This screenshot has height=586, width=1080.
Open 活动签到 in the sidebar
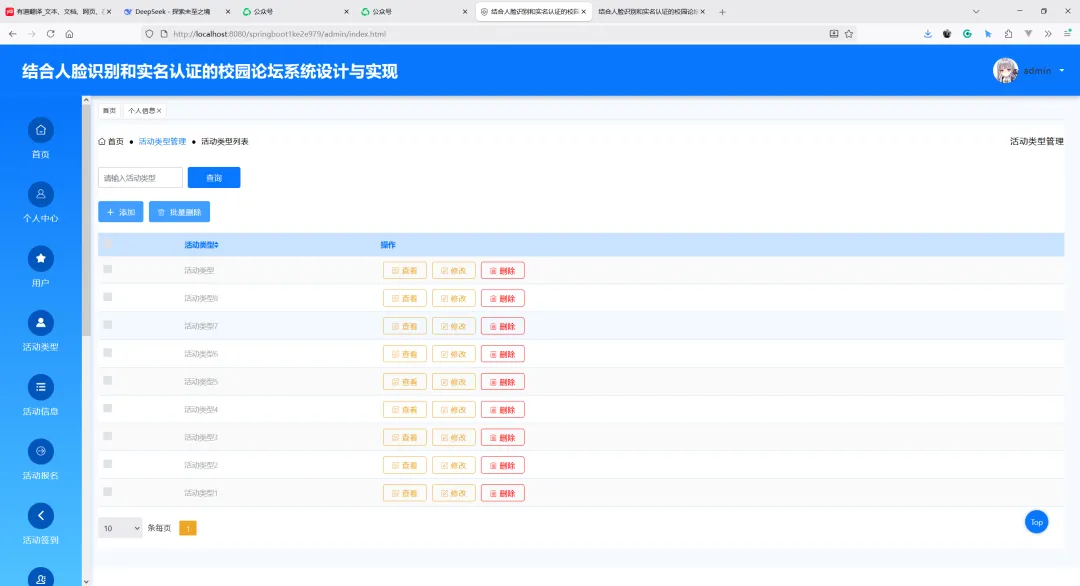pos(41,524)
